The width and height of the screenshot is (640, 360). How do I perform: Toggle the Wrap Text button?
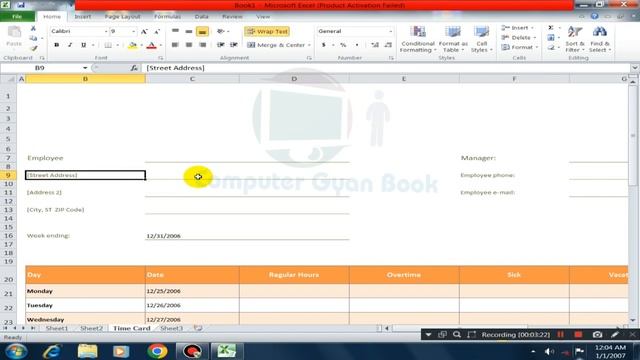pos(267,31)
